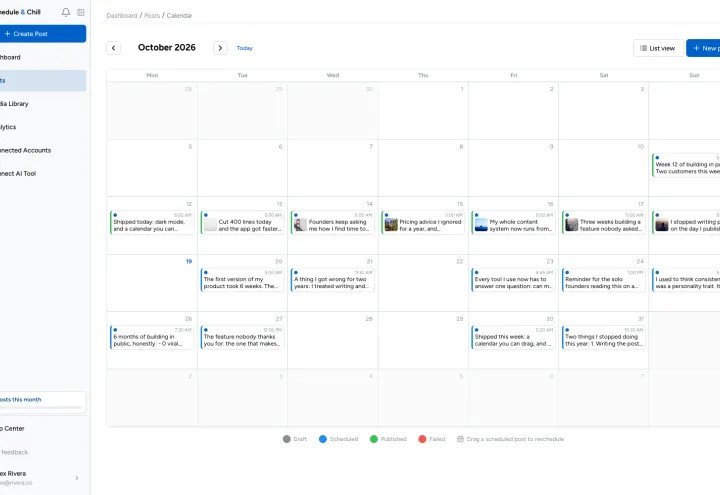Open 'Cut 400 lines today' post
The height and width of the screenshot is (495, 720).
click(x=242, y=222)
